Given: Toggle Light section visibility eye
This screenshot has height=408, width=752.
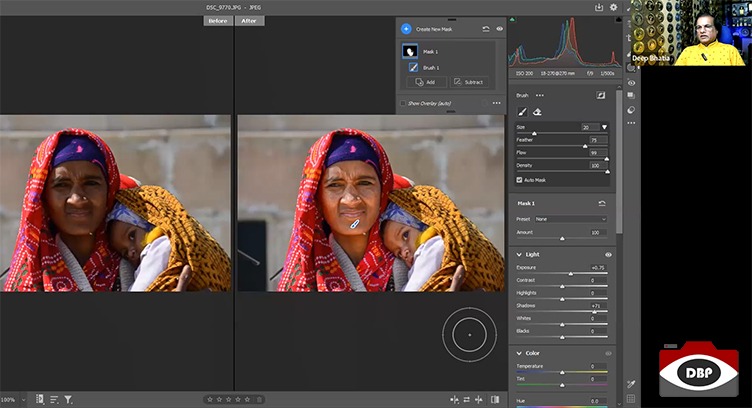Looking at the screenshot, I should click(608, 255).
